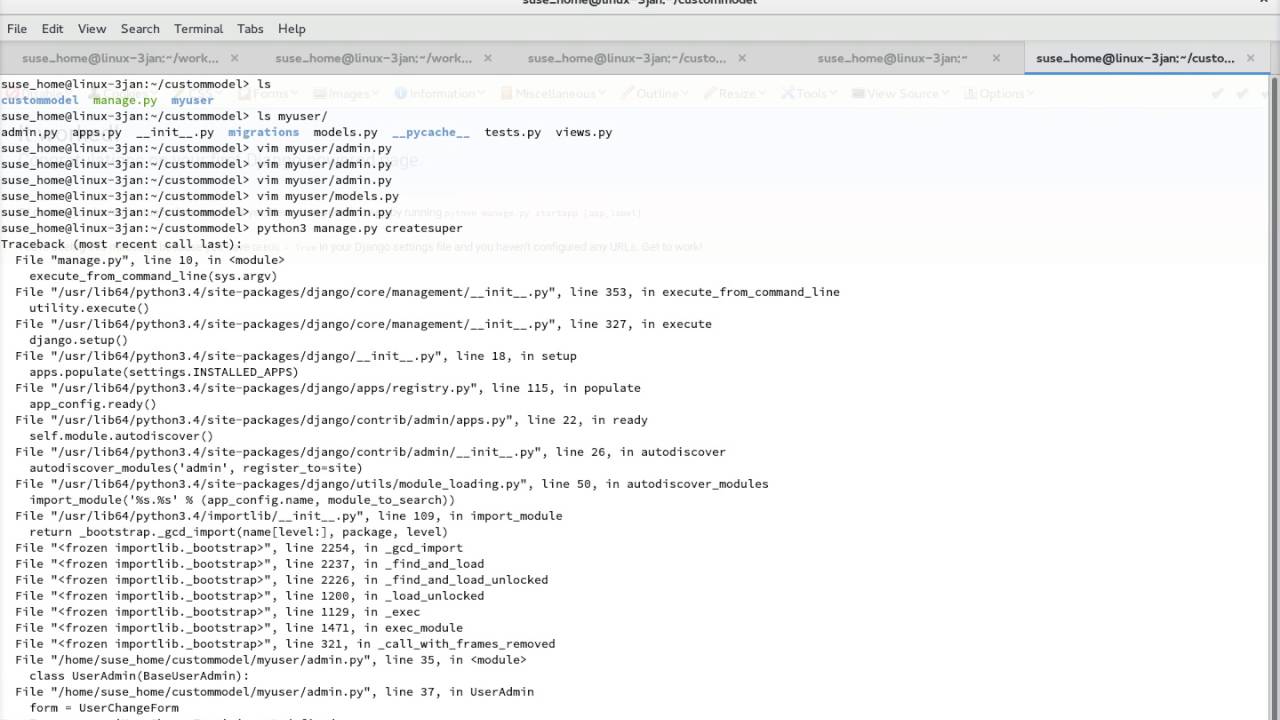Click the 'python3 manage.py createsuper' command

point(360,228)
